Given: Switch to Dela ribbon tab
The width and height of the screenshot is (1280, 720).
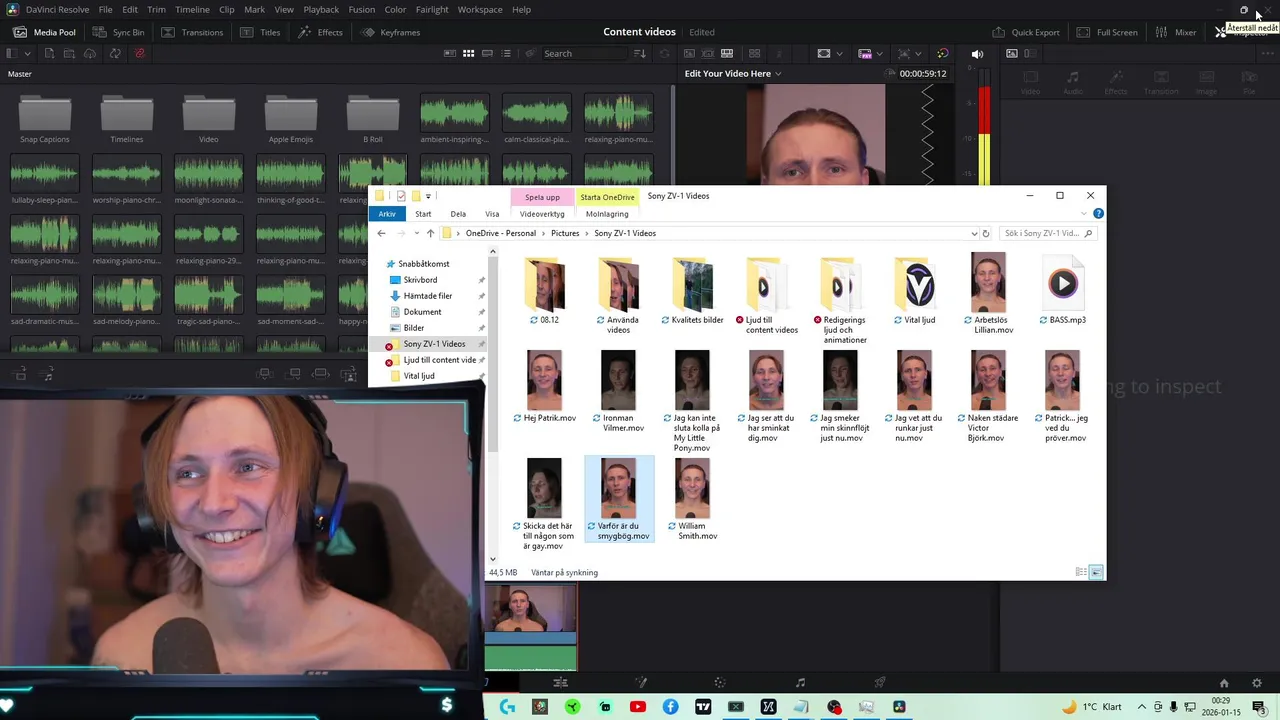Looking at the screenshot, I should tap(458, 214).
